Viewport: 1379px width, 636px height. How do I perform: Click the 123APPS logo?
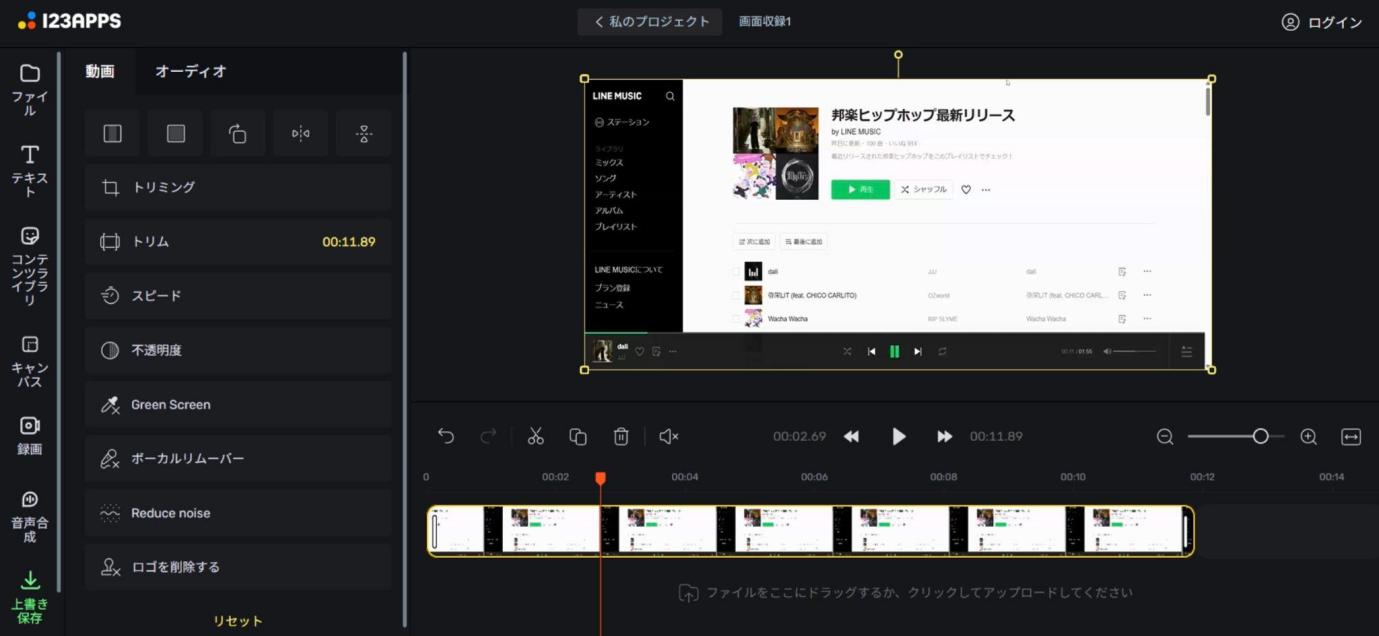[68, 21]
